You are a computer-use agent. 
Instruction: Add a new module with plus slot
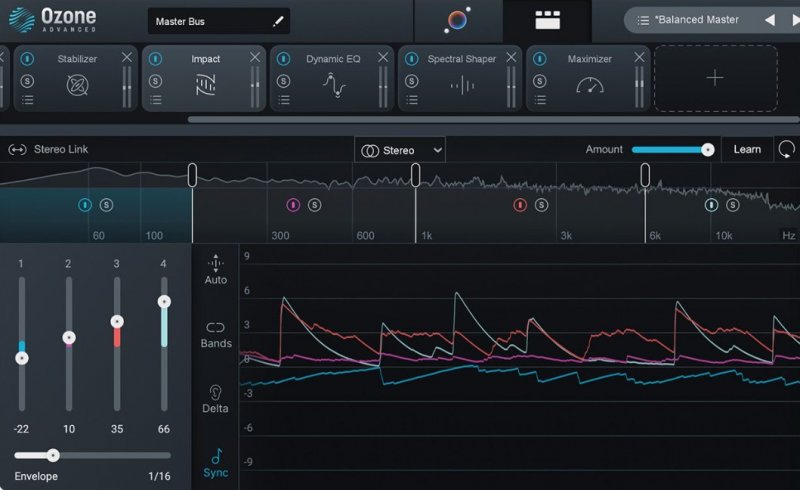[x=715, y=78]
